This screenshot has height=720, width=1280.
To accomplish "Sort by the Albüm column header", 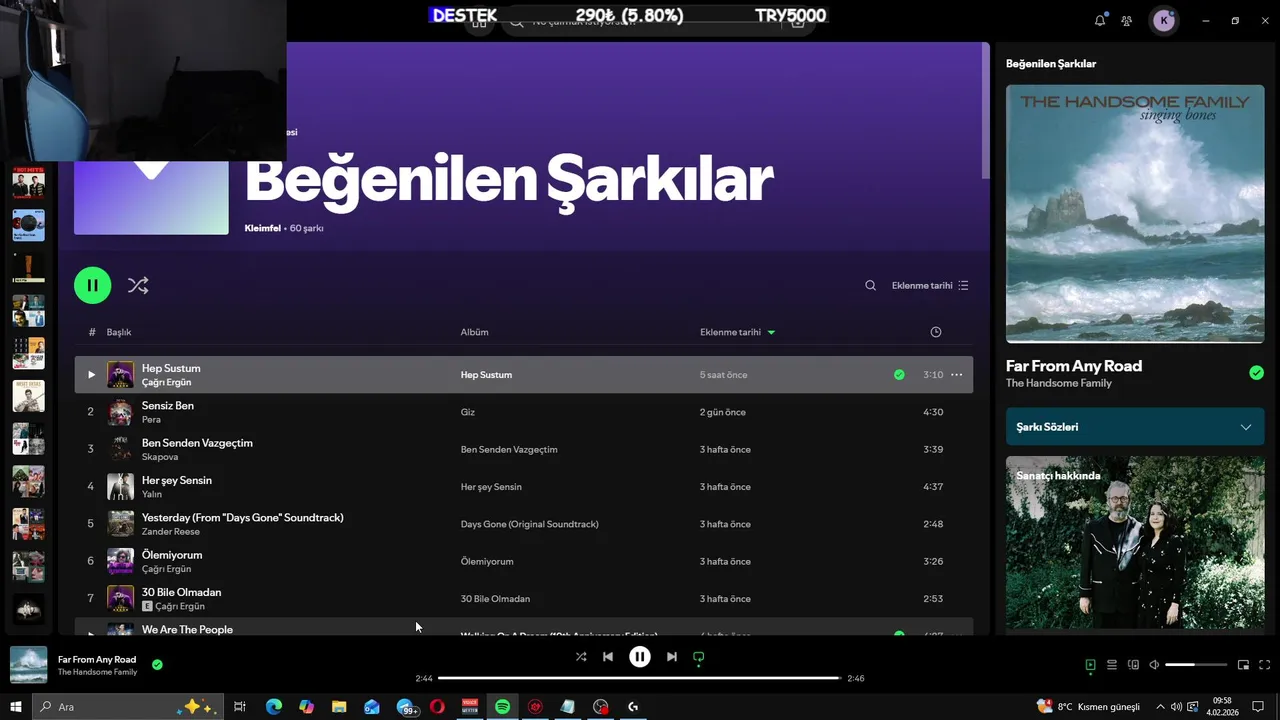I will tap(474, 332).
